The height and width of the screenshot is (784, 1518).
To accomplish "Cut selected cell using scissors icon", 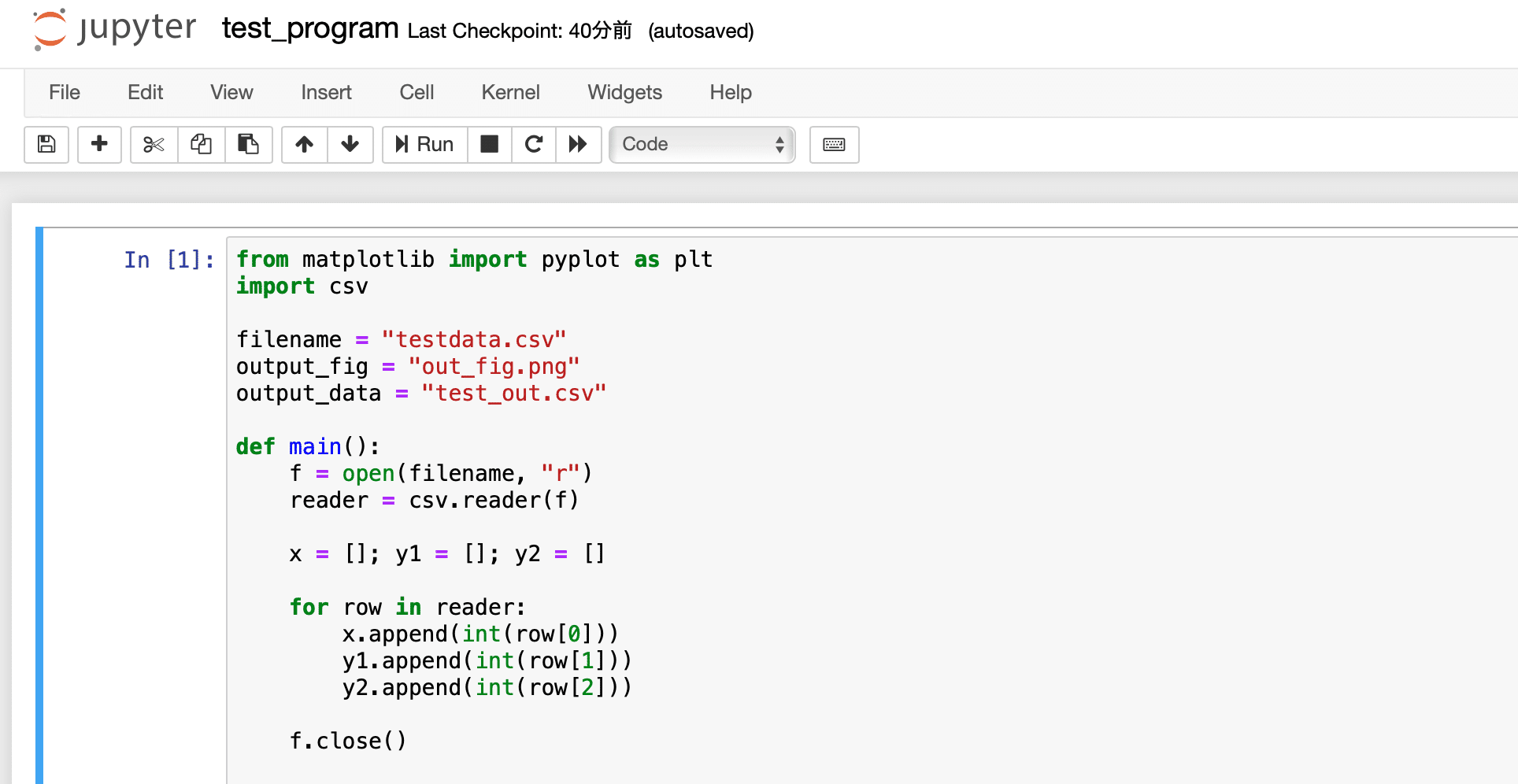I will (154, 144).
